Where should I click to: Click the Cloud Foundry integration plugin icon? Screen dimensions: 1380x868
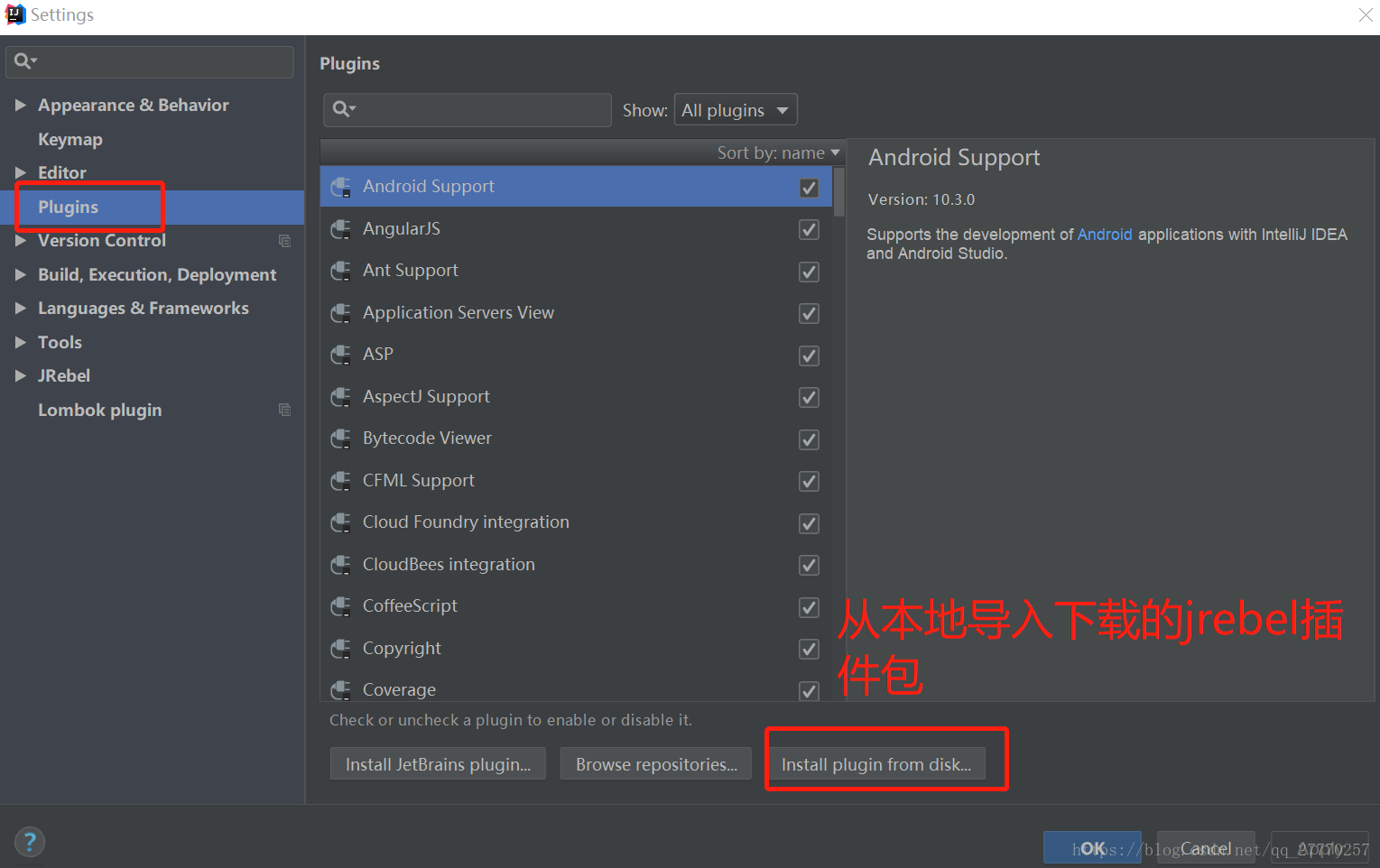pos(340,522)
